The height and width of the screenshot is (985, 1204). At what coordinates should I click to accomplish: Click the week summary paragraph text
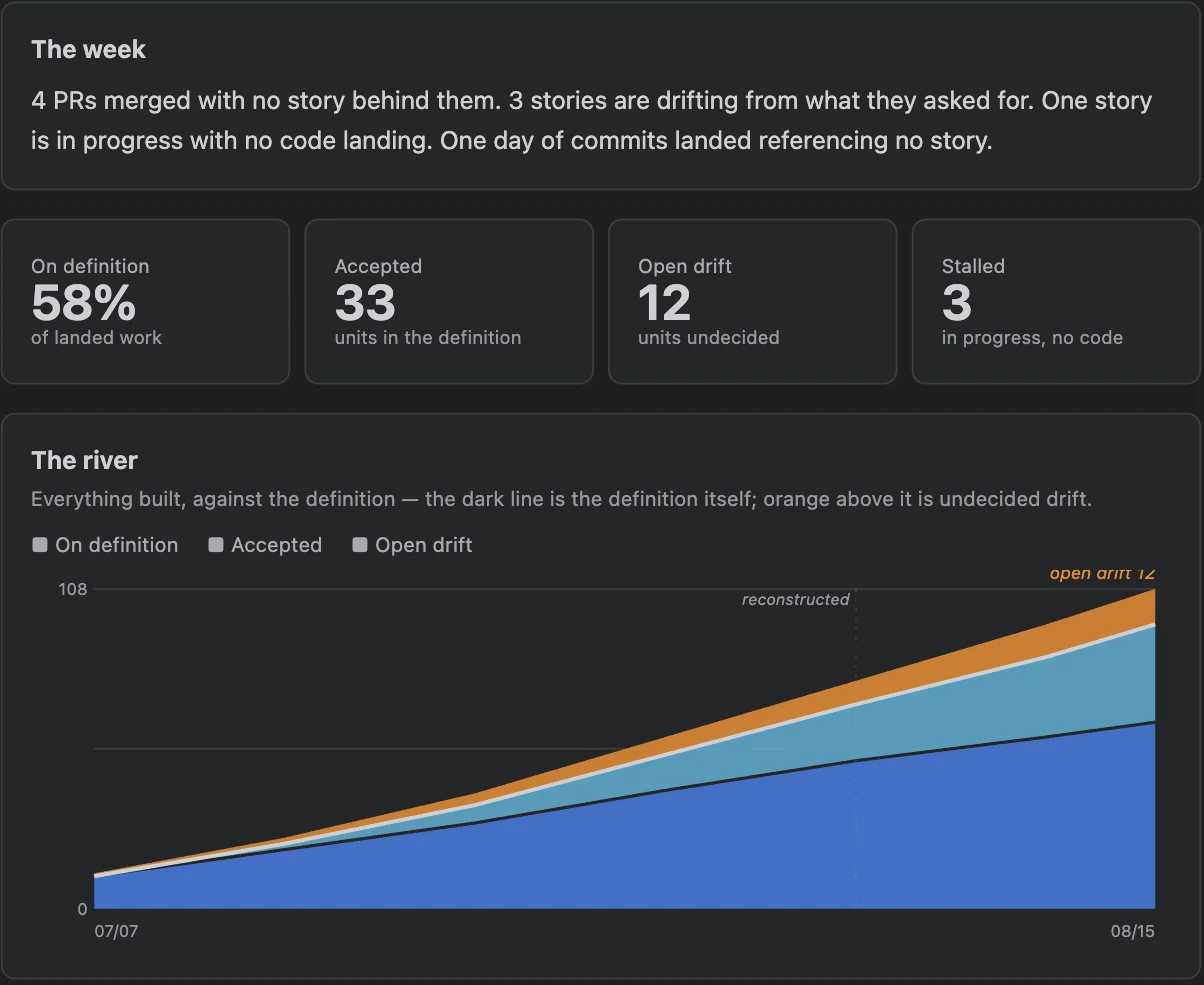click(592, 120)
